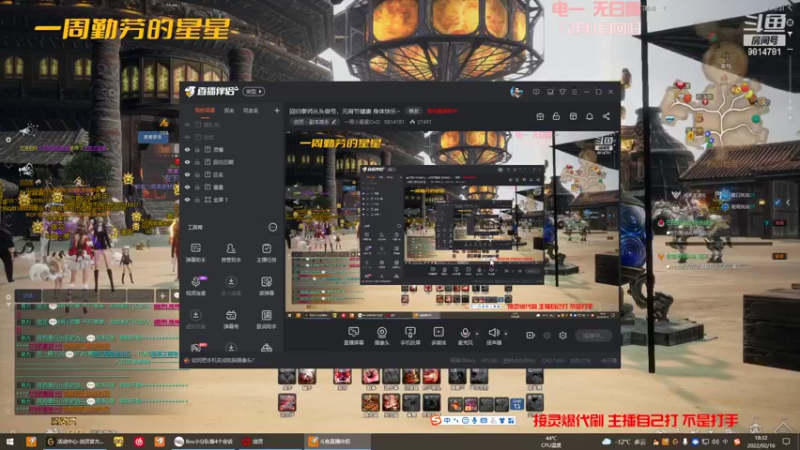Viewport: 800px width, 450px height.
Task: Expand microphone options arrow
Action: pyautogui.click(x=477, y=334)
